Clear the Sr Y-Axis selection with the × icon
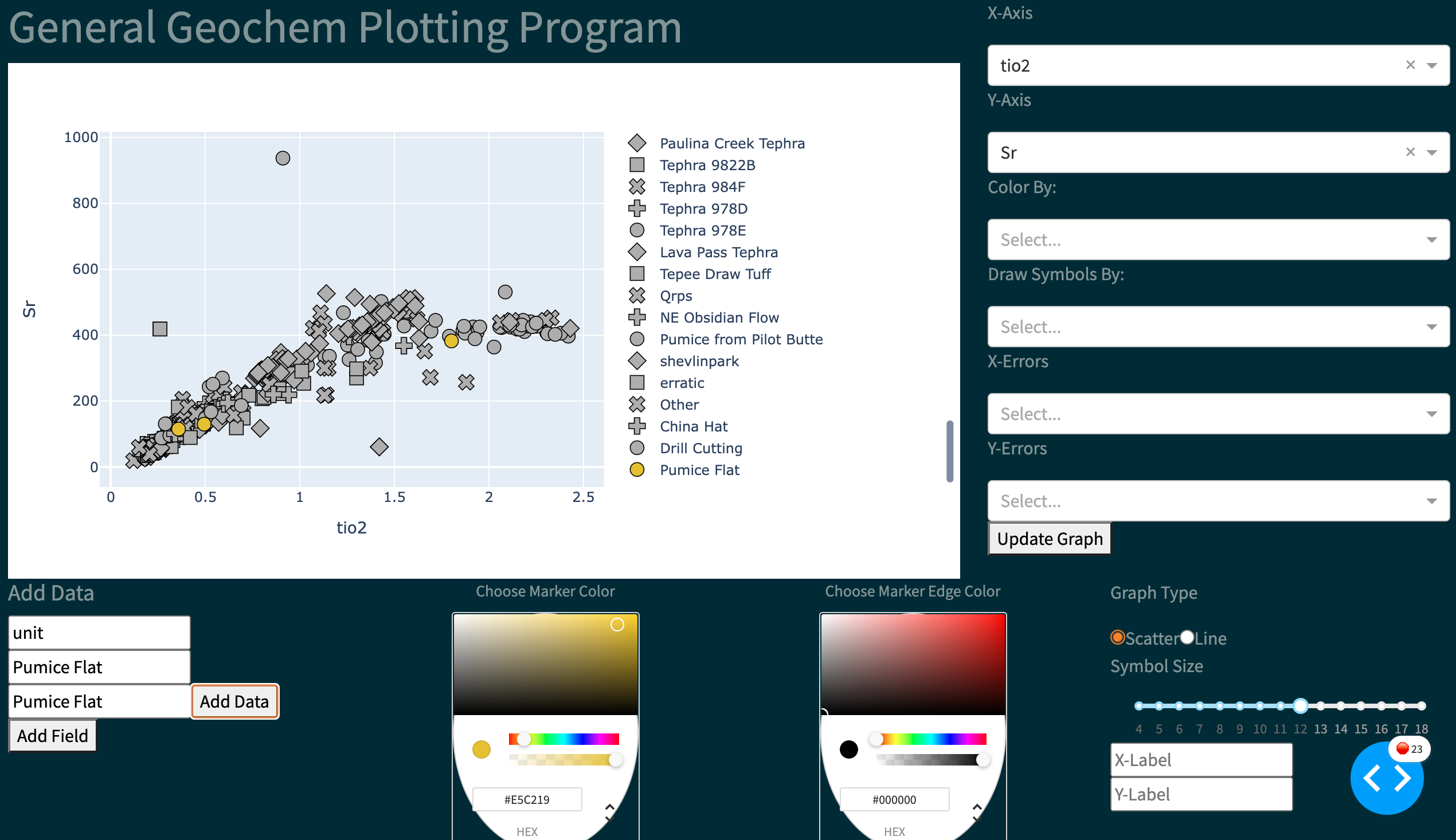1456x840 pixels. point(1410,152)
